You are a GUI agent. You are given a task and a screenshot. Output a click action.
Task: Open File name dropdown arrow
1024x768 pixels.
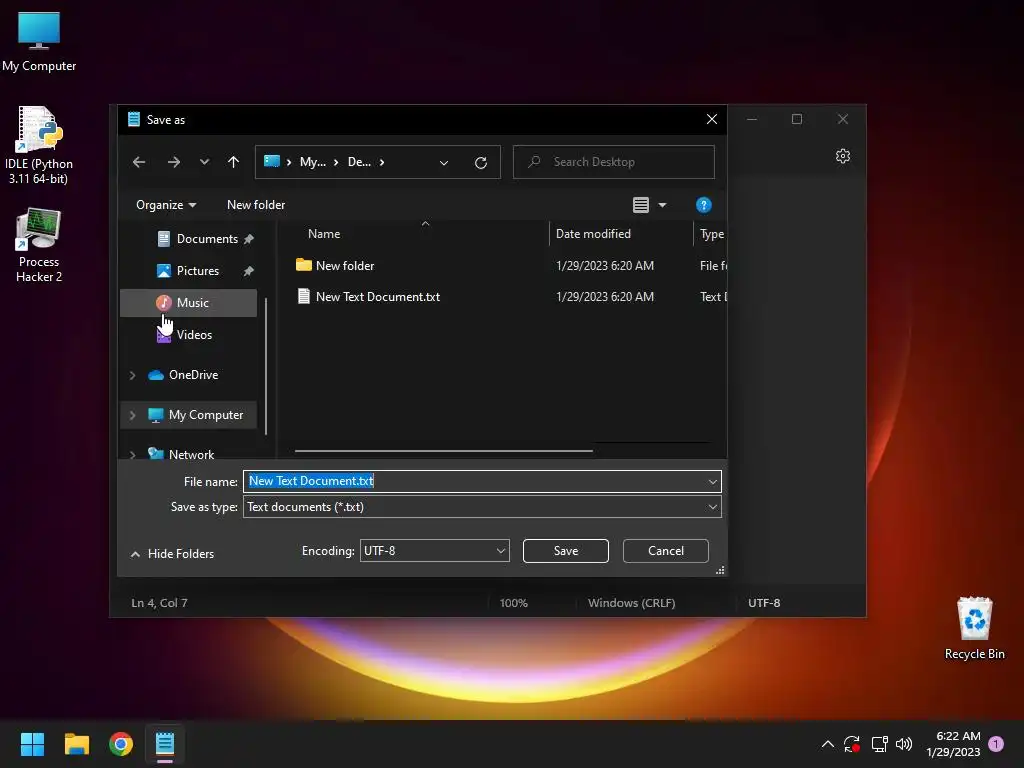[x=712, y=481]
